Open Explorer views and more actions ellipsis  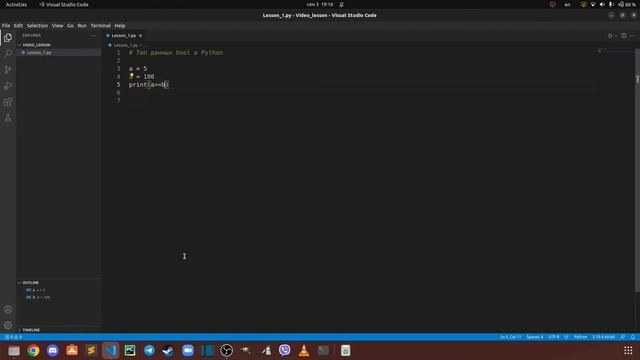(93, 36)
